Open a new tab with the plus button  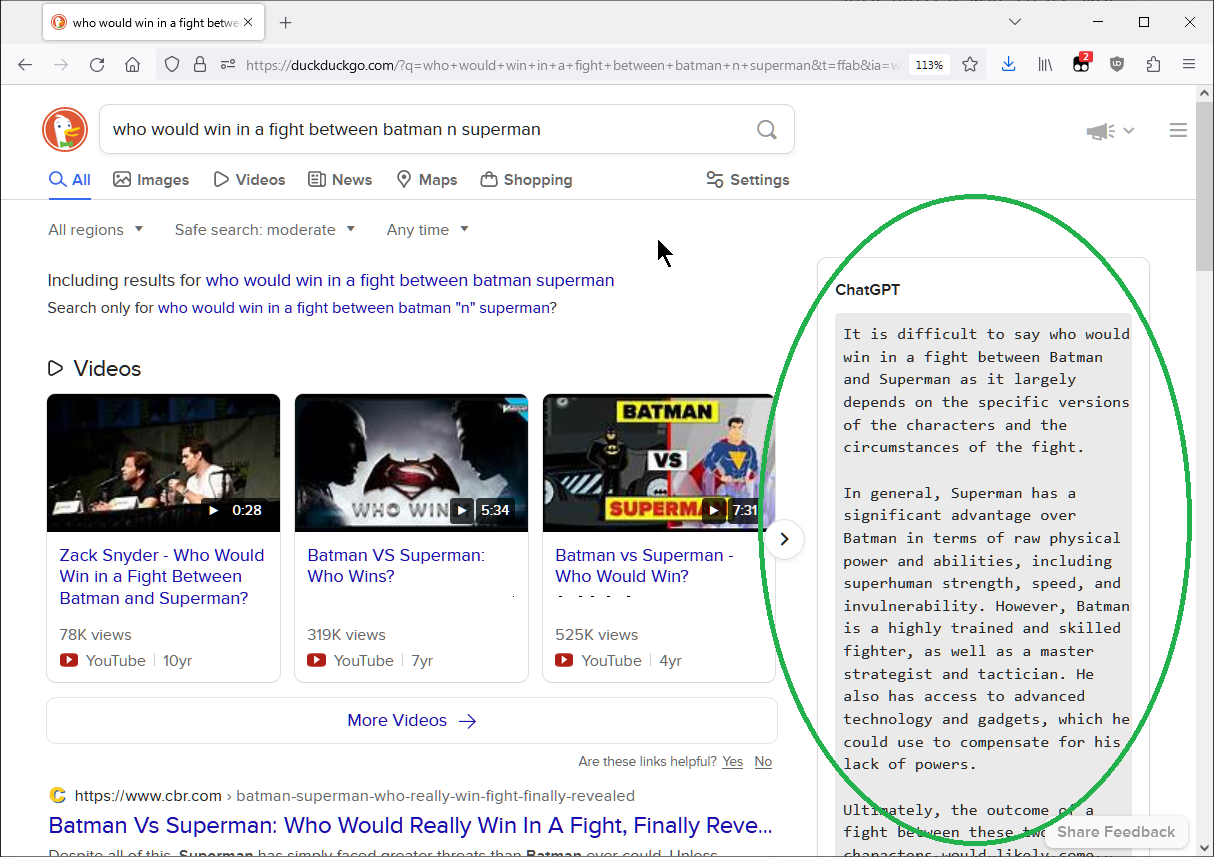286,22
